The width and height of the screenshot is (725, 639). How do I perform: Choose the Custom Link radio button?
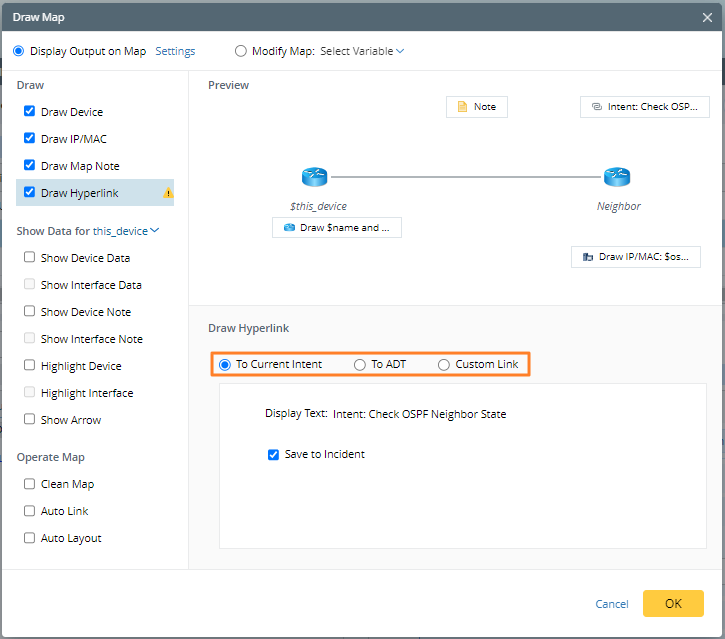pos(444,365)
